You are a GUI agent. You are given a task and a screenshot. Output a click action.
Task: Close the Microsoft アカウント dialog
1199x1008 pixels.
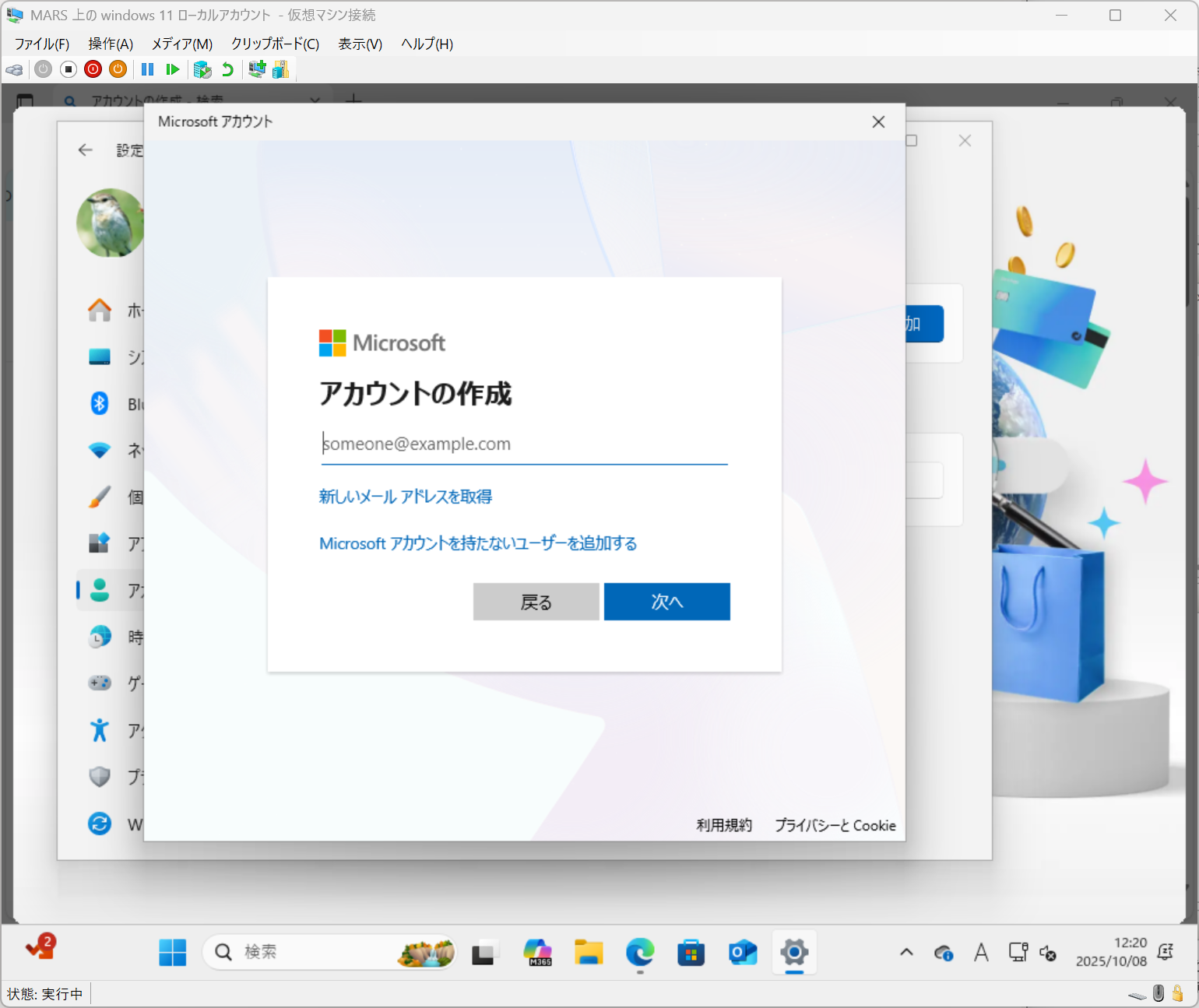(x=878, y=122)
